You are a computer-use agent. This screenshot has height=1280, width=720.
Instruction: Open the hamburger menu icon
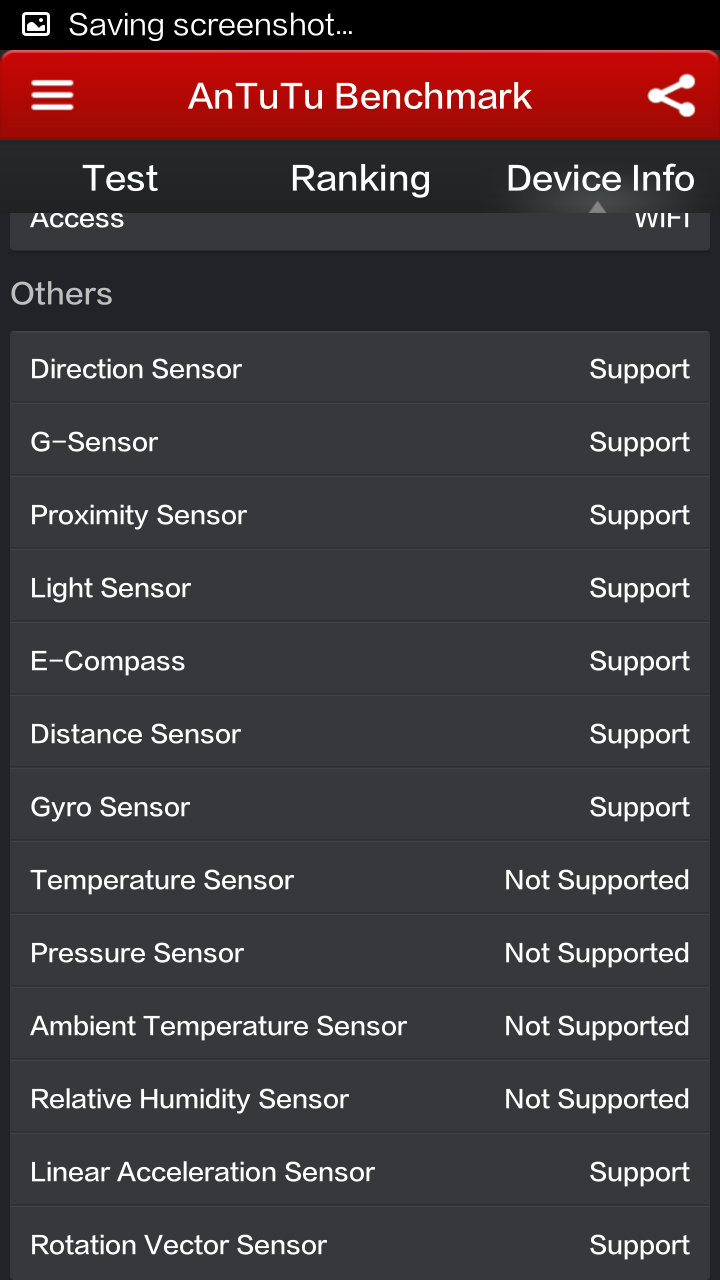pyautogui.click(x=52, y=95)
